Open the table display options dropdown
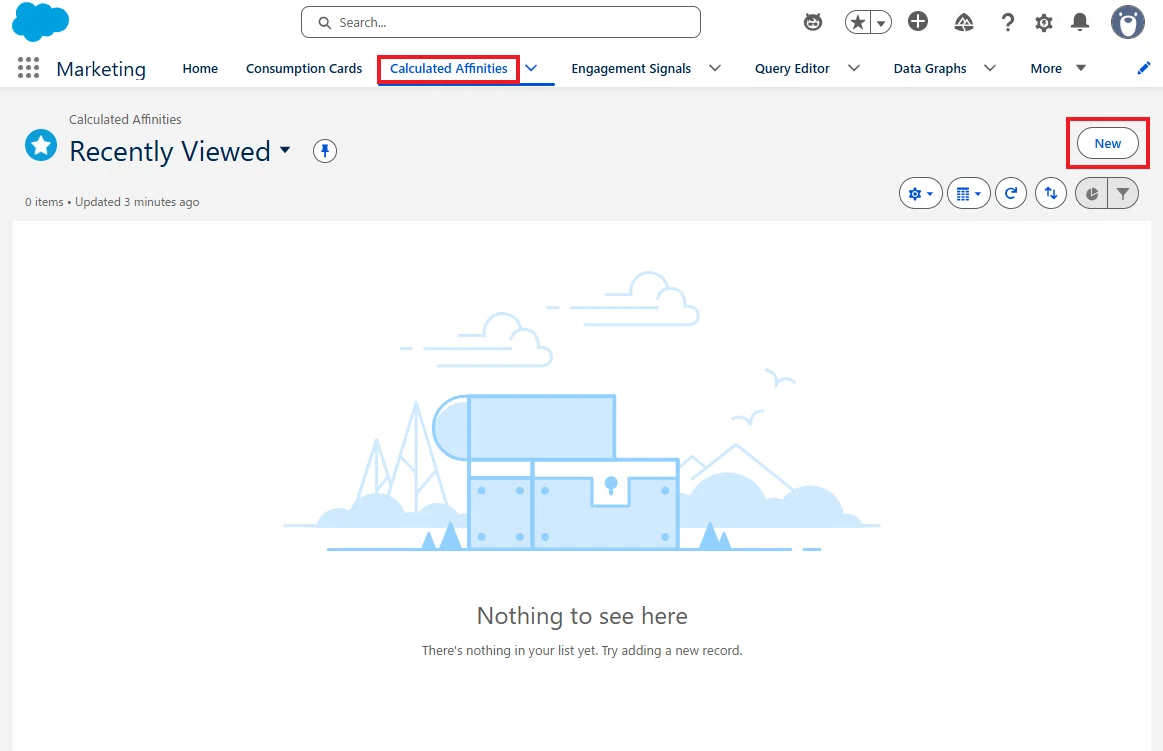Screen dimensions: 1163x751 point(969,193)
